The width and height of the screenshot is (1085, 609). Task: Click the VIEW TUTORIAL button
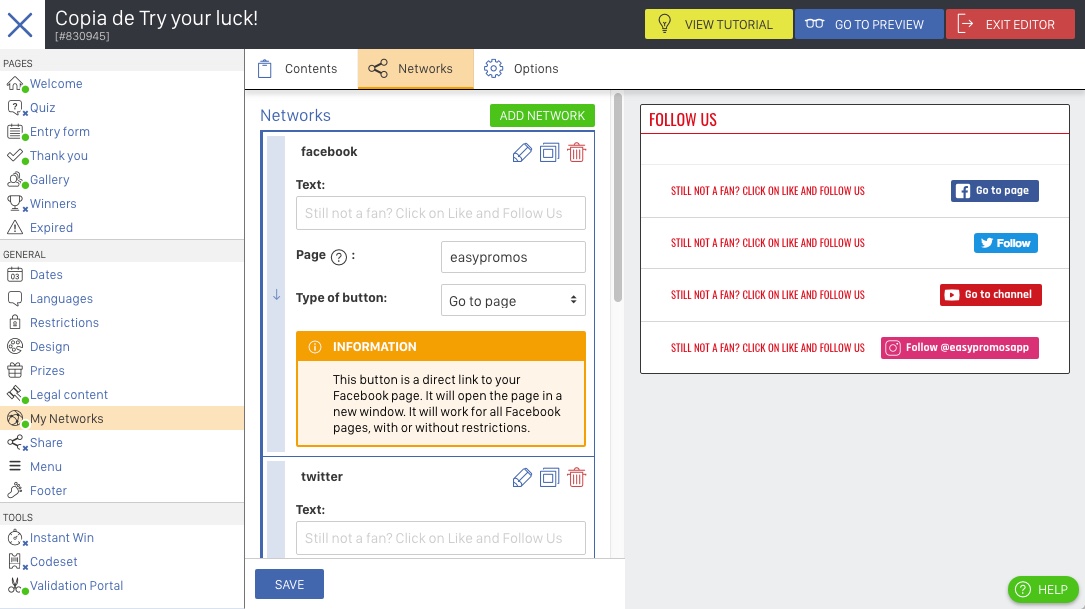(718, 24)
